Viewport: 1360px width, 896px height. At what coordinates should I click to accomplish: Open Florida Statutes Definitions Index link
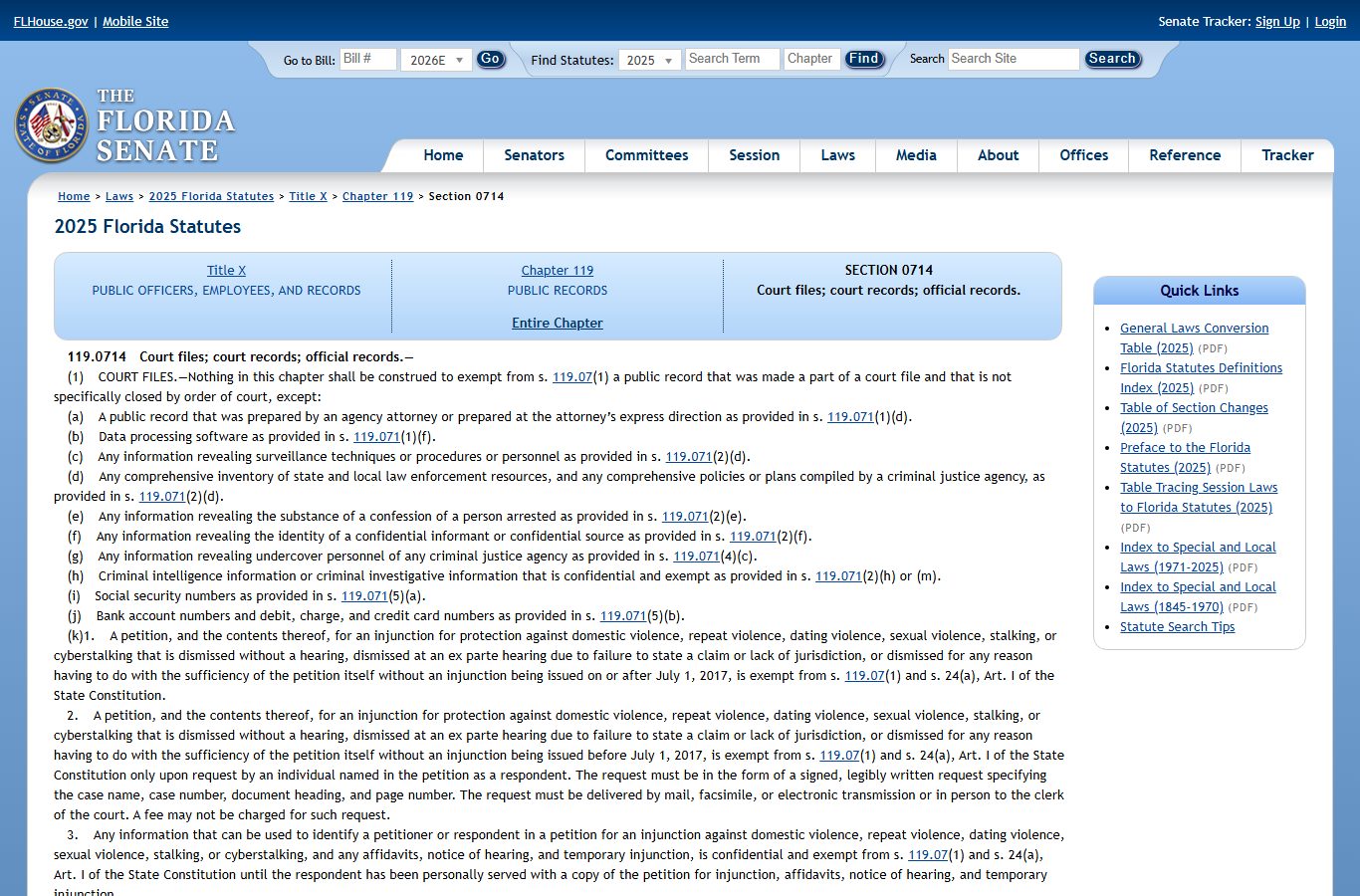(1201, 377)
